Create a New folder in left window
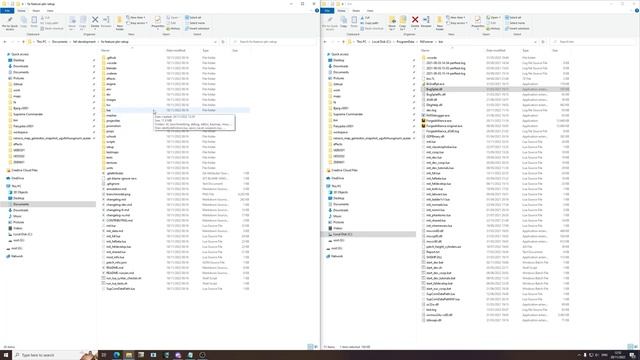640x360 pixels. (x=120, y=23)
